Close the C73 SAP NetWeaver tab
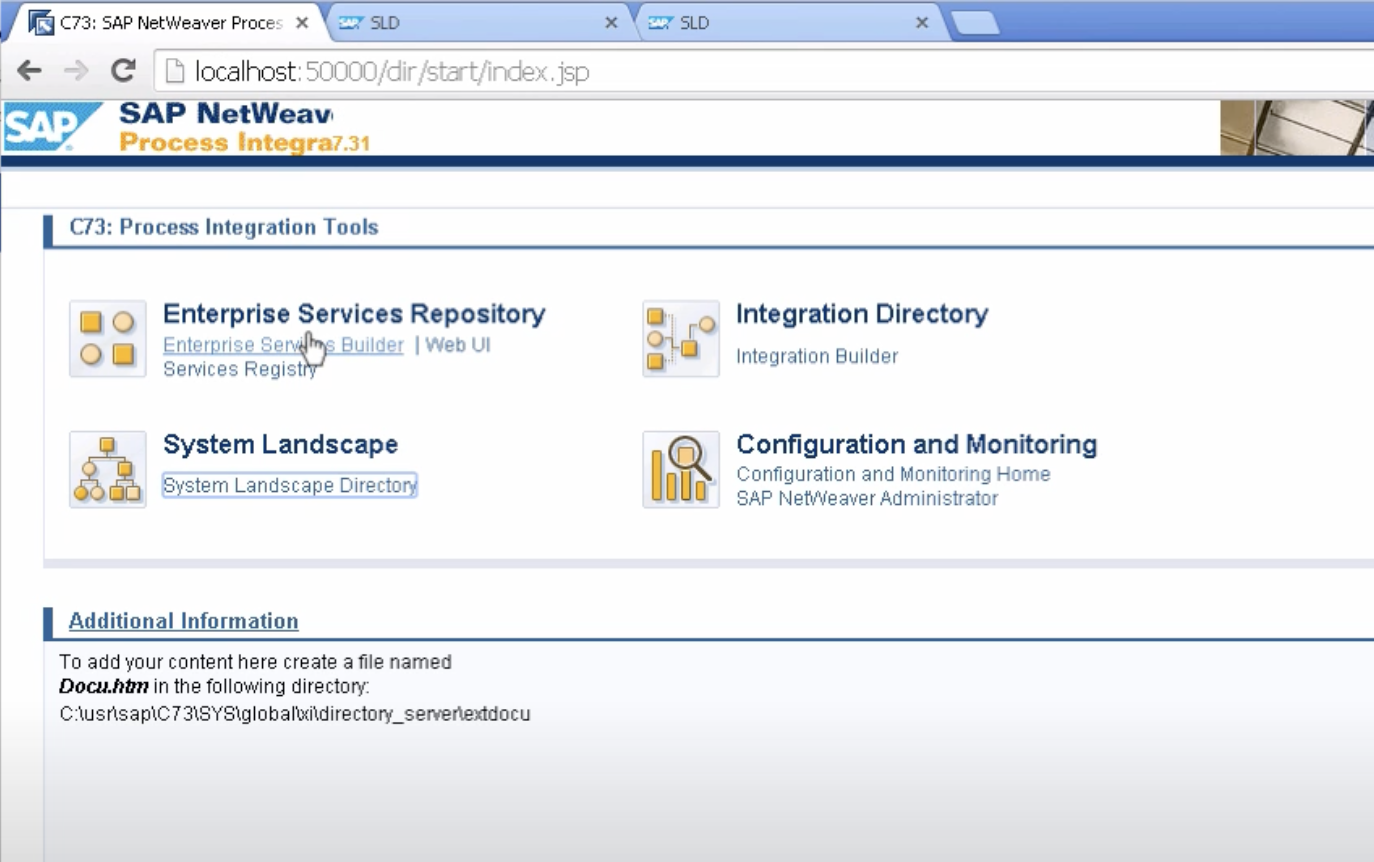 click(x=302, y=22)
